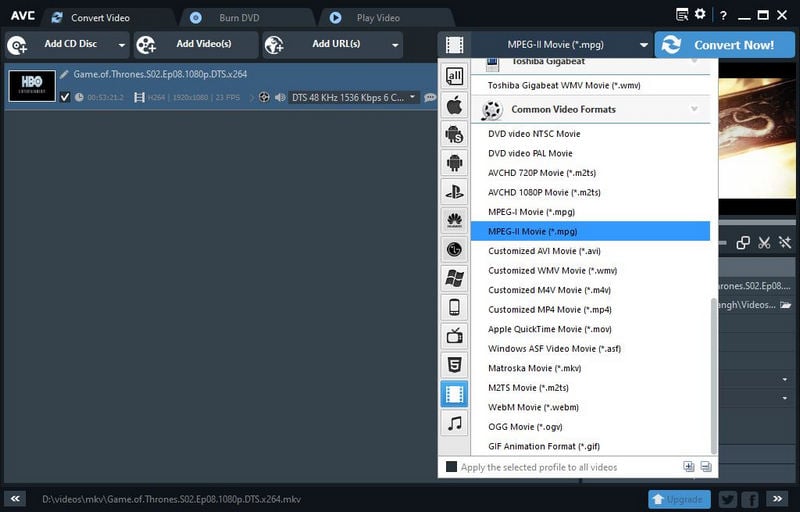Image resolution: width=800 pixels, height=512 pixels.
Task: Choose Toshiba Gigabeat WMV Movie (*.wmv)
Action: (x=590, y=85)
